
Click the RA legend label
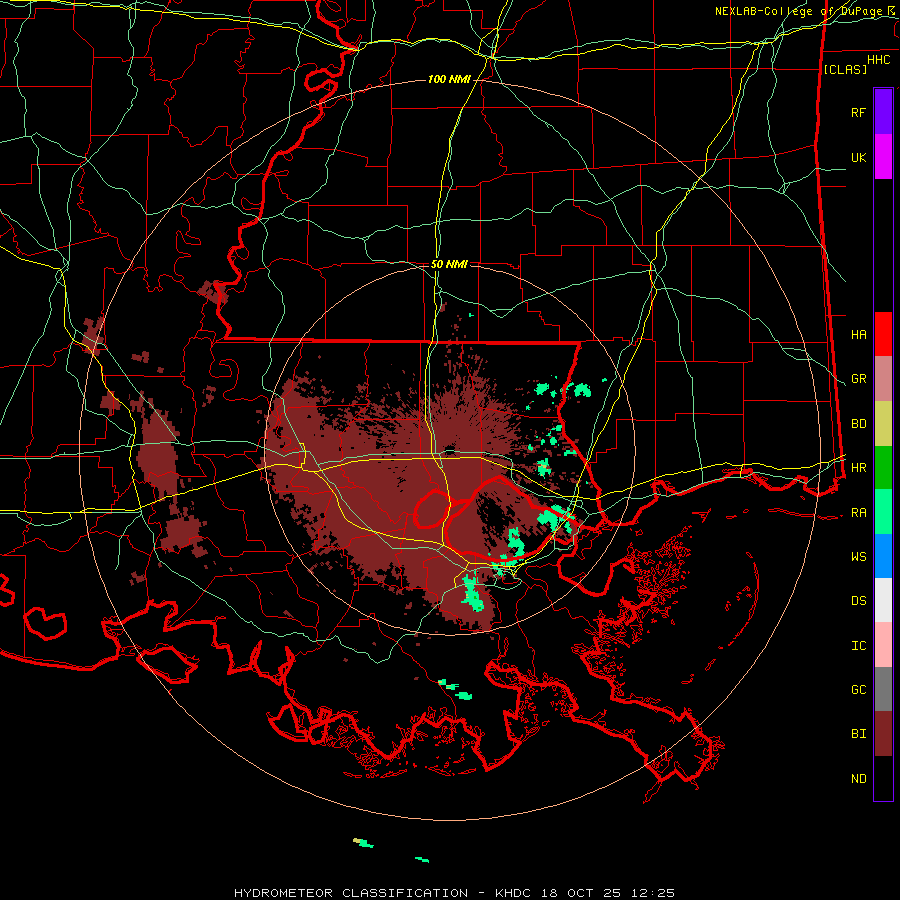[858, 513]
